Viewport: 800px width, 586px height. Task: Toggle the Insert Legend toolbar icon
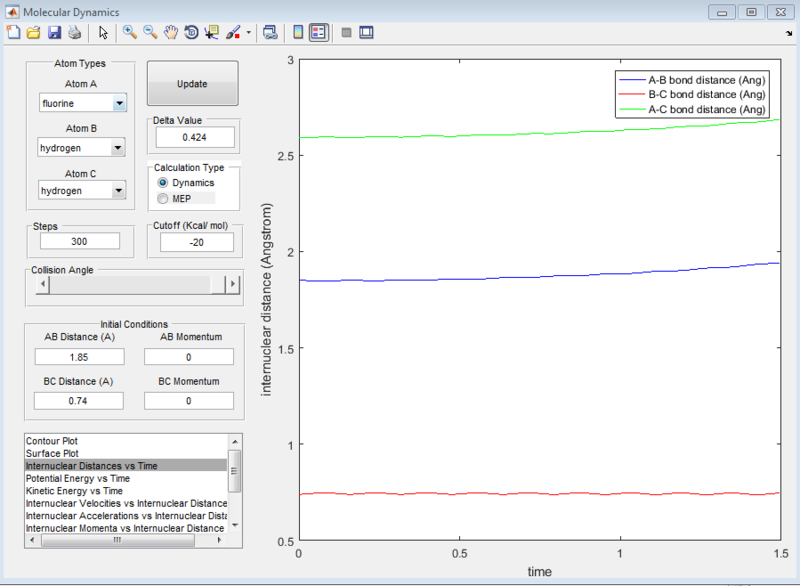tap(319, 32)
